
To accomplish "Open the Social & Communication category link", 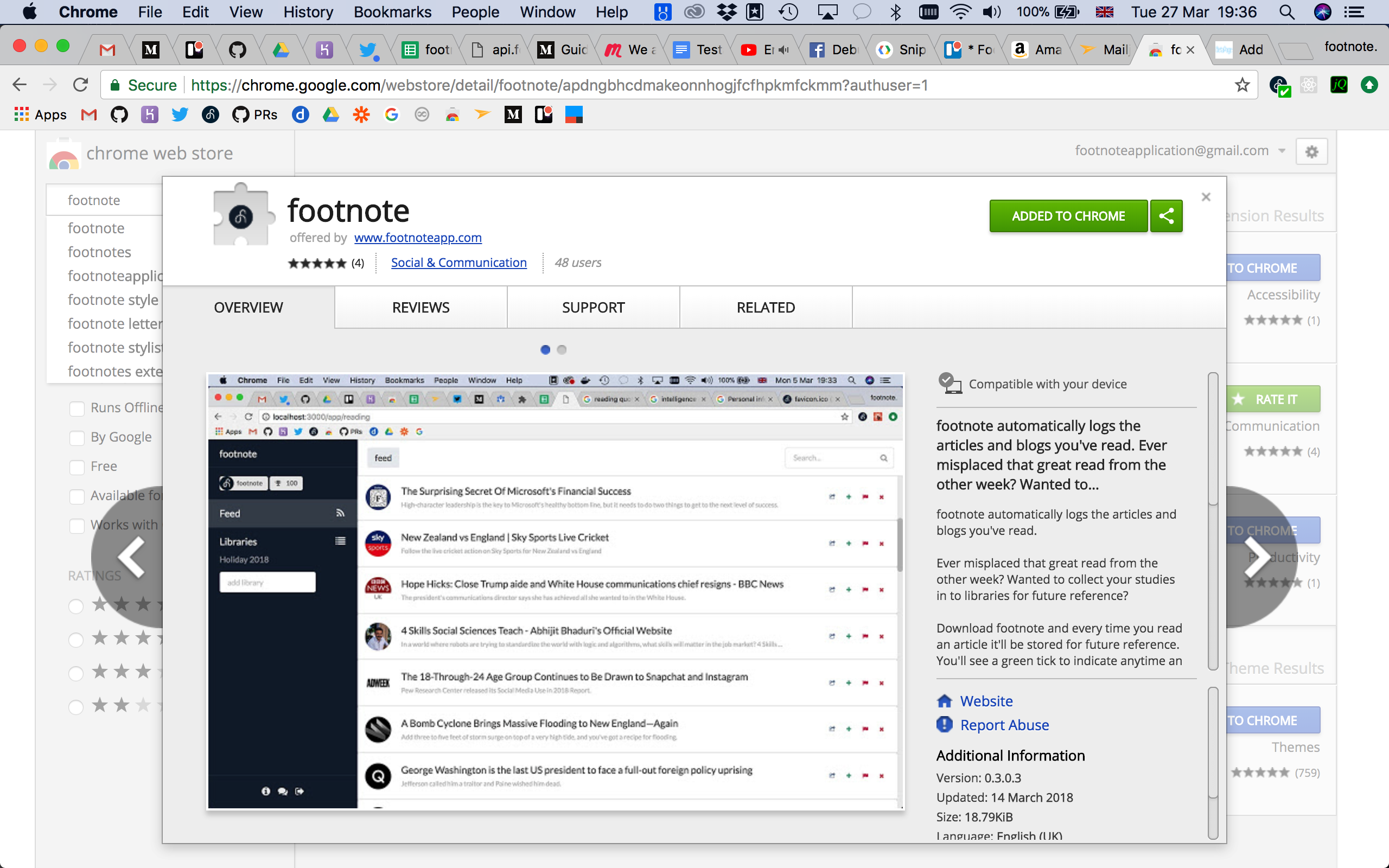I will pyautogui.click(x=458, y=263).
